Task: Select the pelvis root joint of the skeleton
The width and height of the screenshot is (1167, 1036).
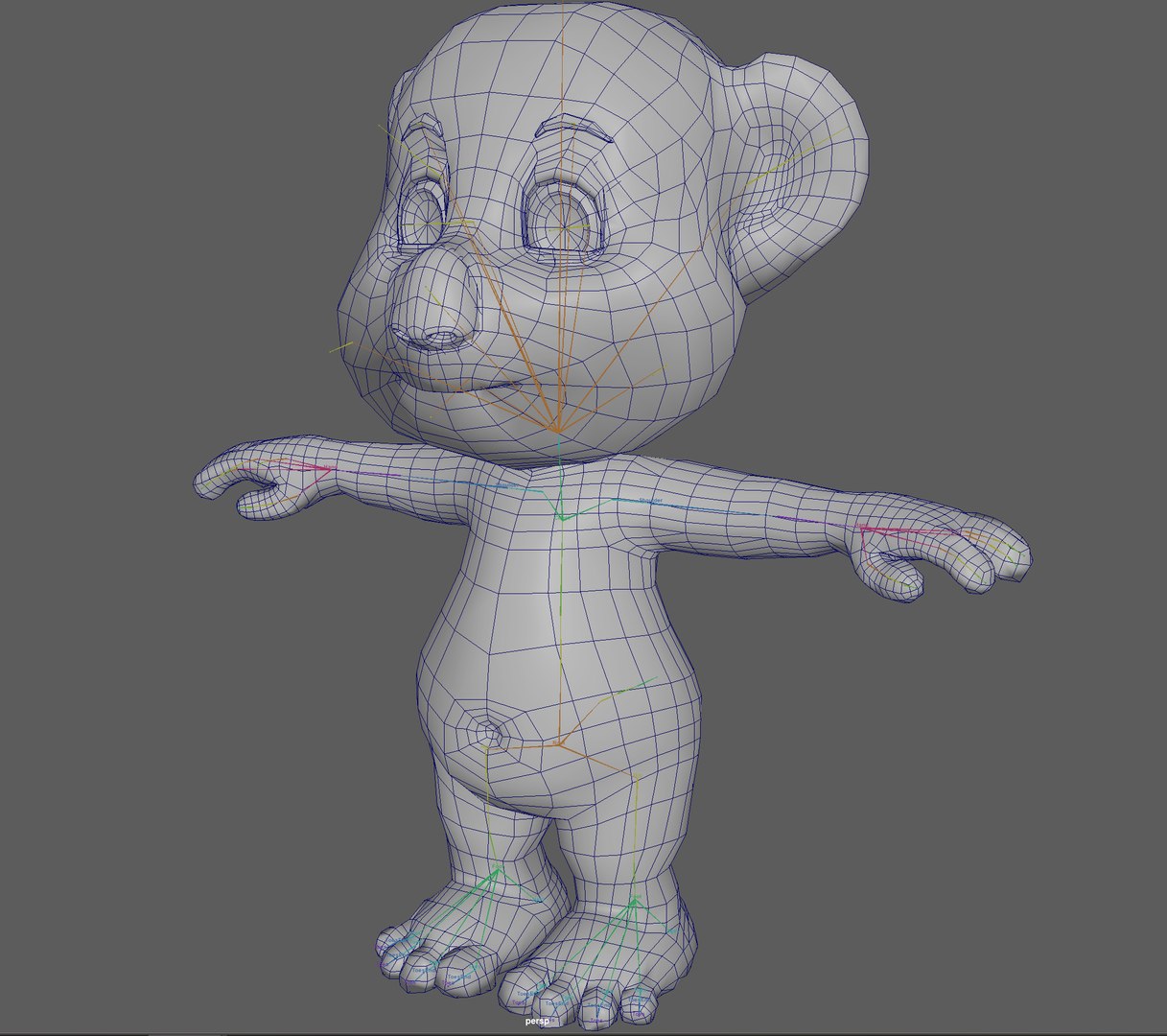Action: point(559,742)
